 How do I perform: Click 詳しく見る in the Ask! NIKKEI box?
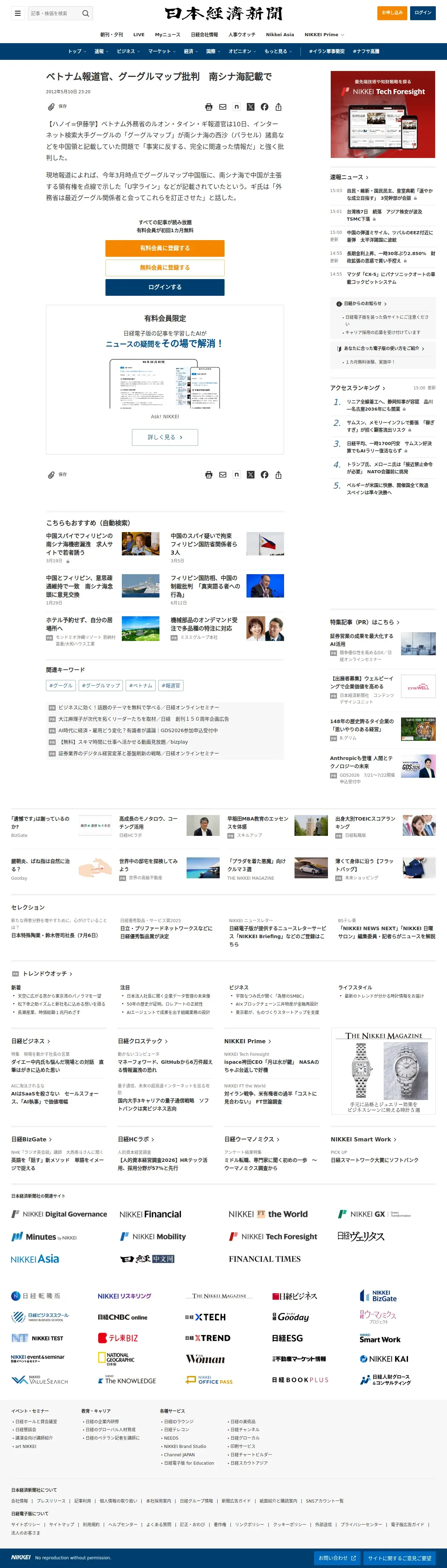pos(165,437)
